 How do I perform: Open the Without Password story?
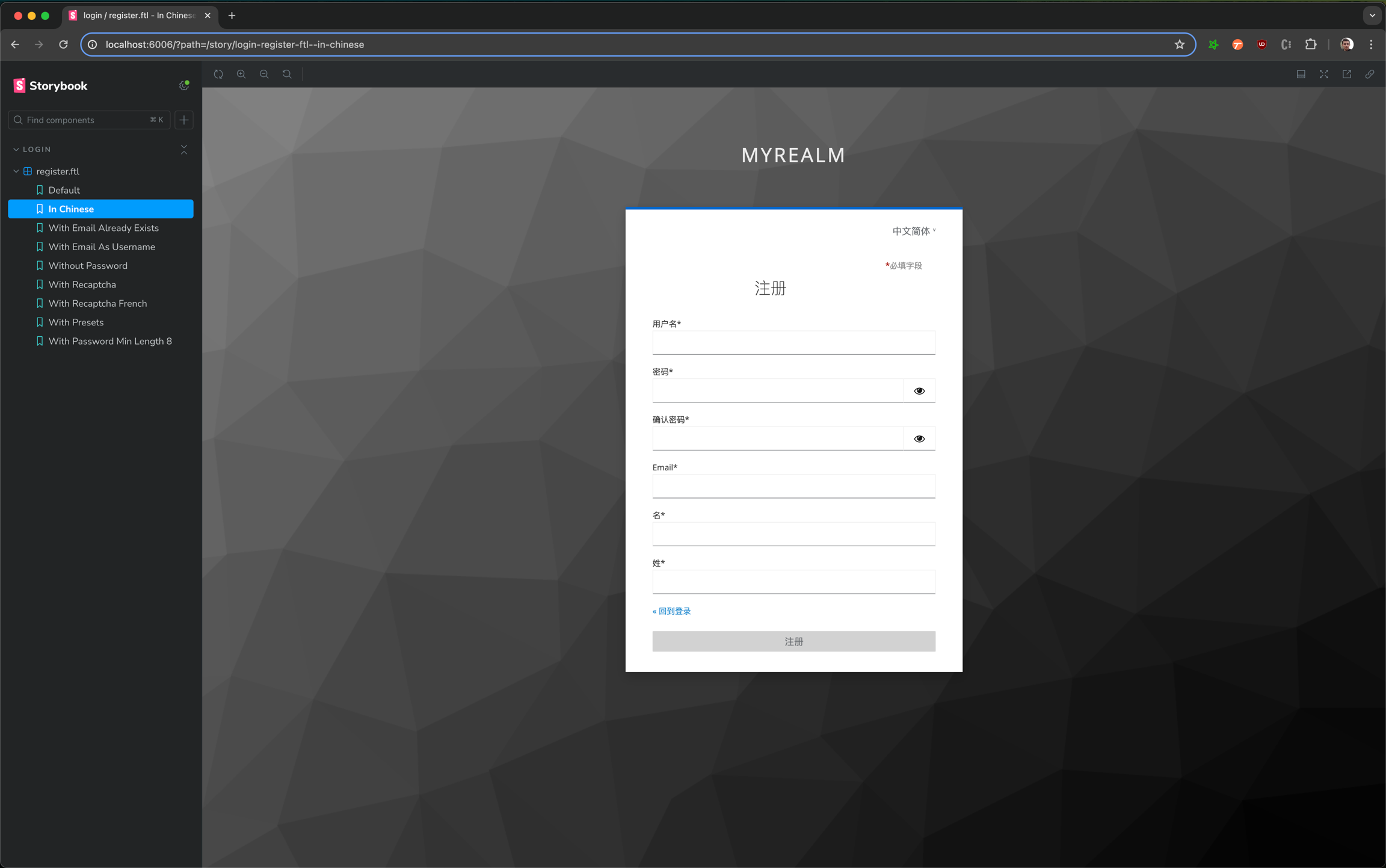point(88,265)
